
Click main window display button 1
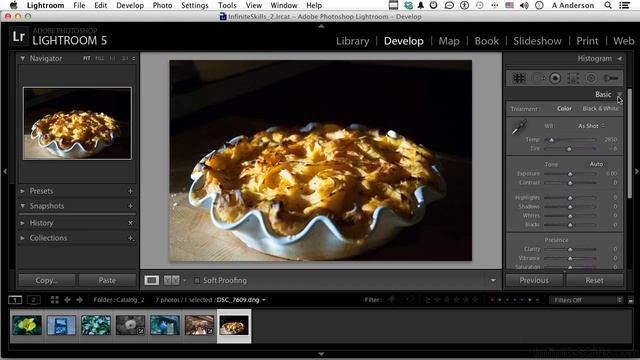(15, 300)
